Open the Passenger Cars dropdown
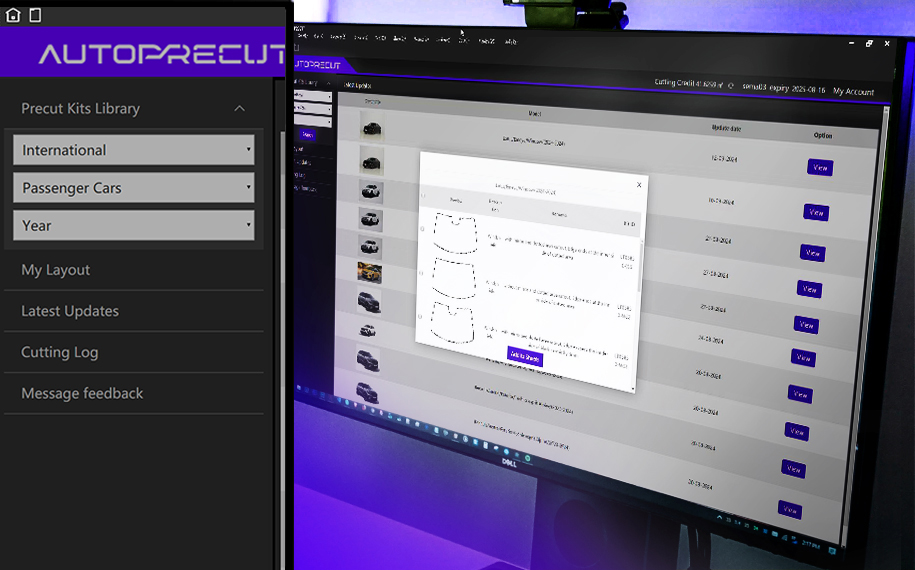 click(133, 188)
